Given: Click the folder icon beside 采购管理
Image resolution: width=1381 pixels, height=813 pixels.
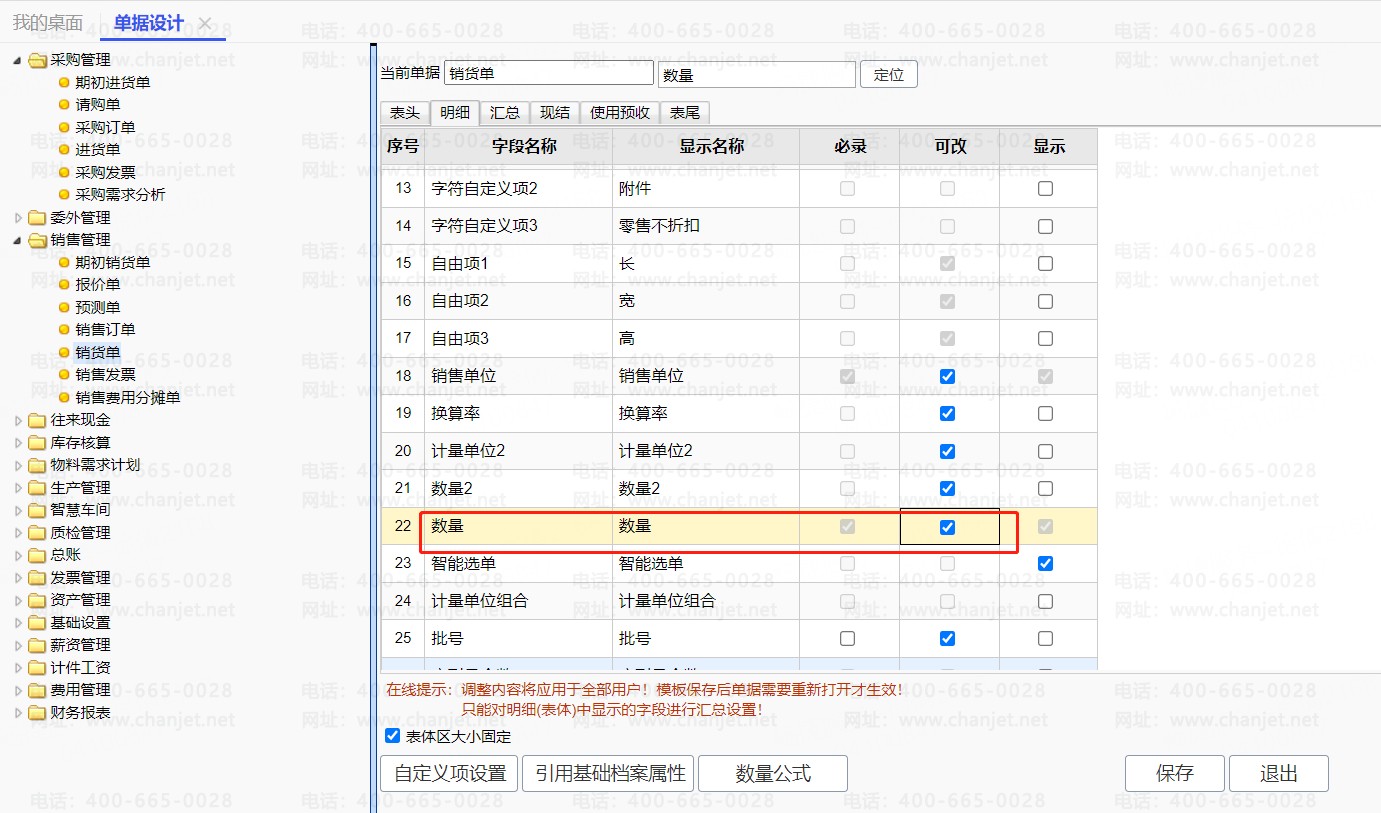Looking at the screenshot, I should pyautogui.click(x=38, y=60).
